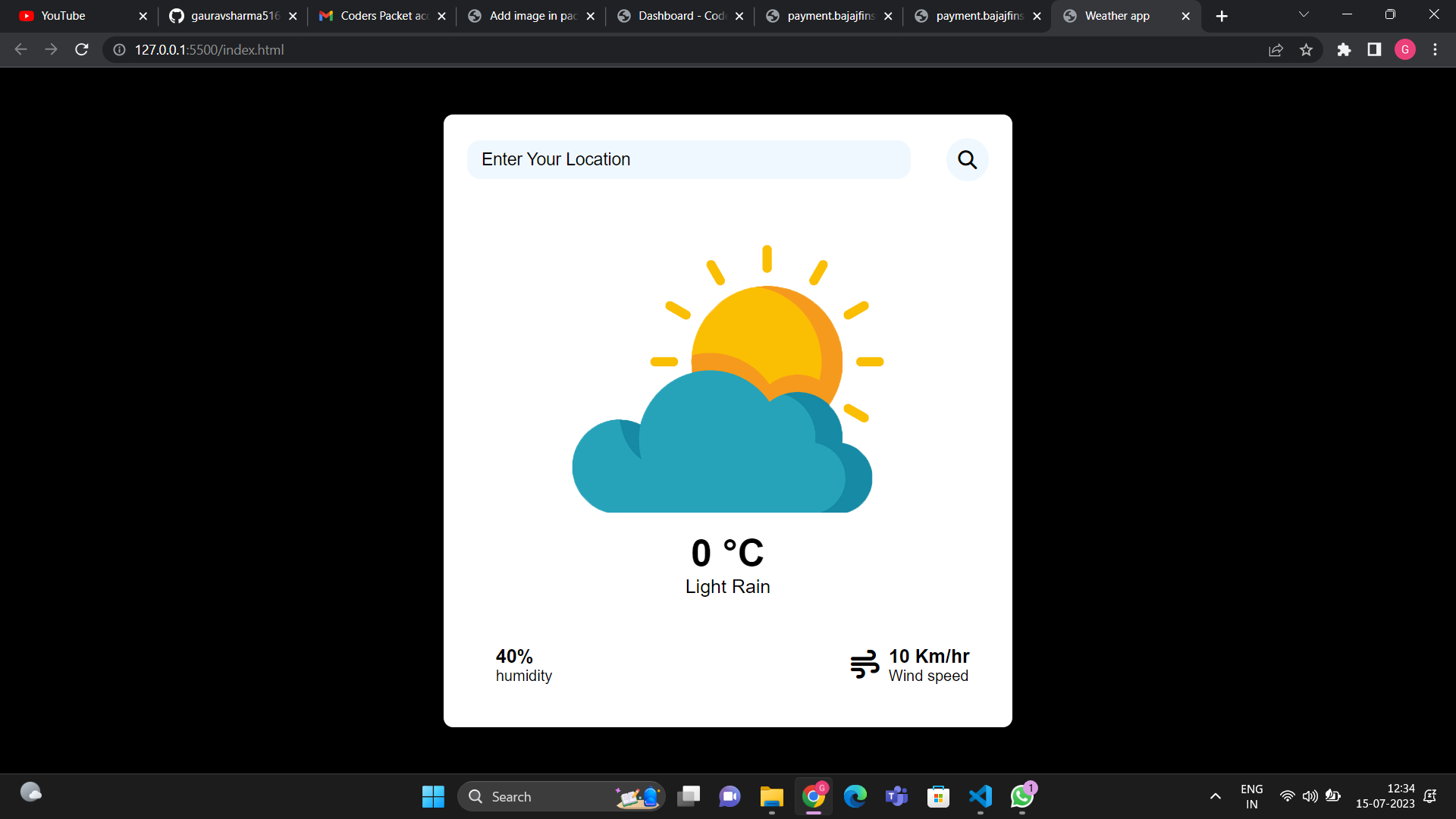Open the volume control in the tray
Screen dimensions: 1456x819
(x=1310, y=796)
